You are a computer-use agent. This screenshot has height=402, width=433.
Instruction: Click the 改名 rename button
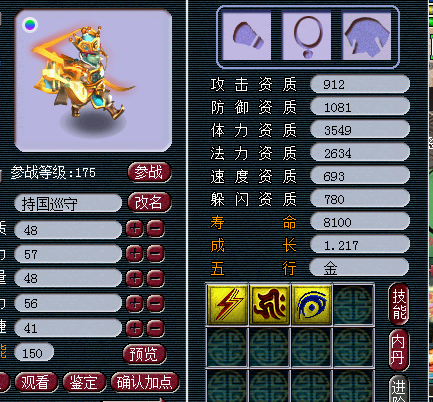point(149,202)
